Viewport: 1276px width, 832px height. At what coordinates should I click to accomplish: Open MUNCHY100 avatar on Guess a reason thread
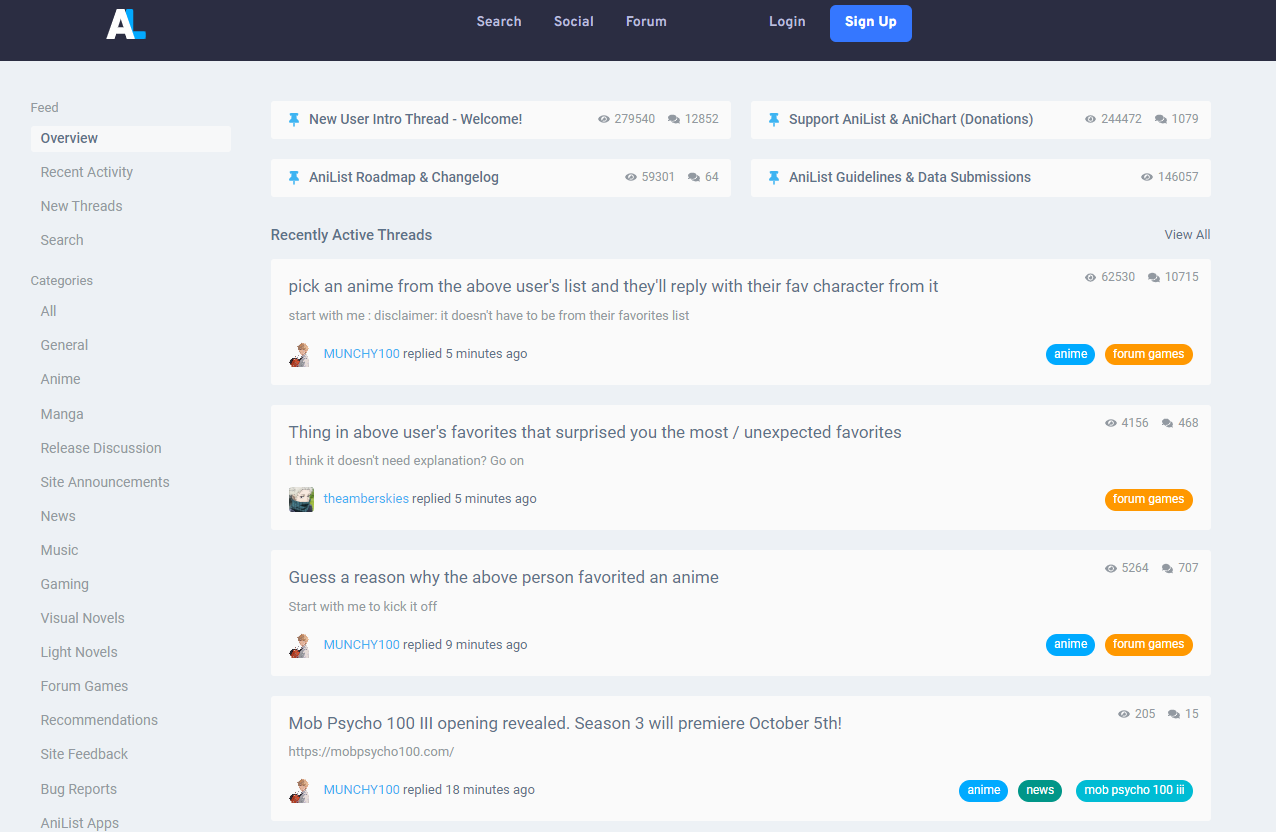(301, 645)
